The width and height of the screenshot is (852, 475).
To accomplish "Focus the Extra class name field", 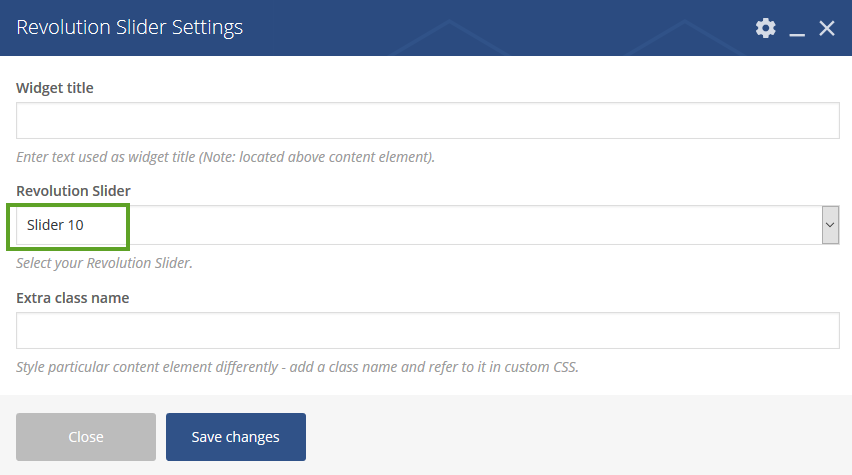I will [427, 330].
